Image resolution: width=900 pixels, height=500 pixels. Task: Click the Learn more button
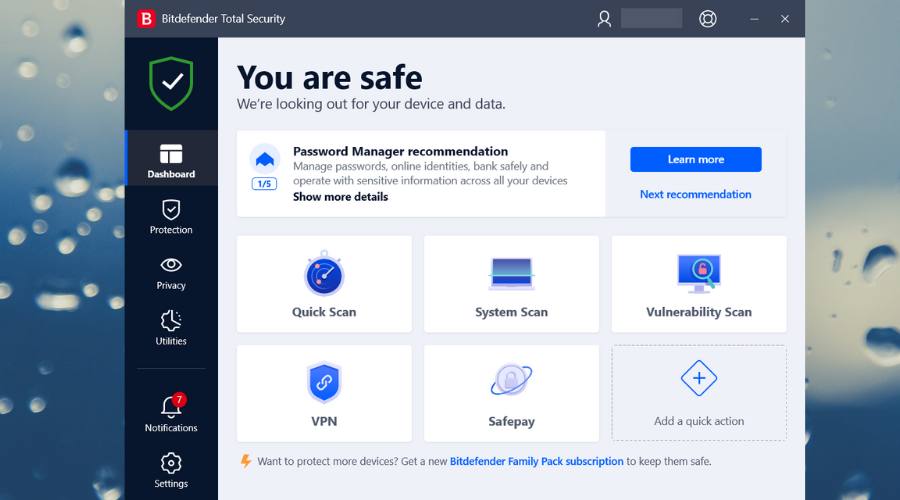[x=696, y=160]
